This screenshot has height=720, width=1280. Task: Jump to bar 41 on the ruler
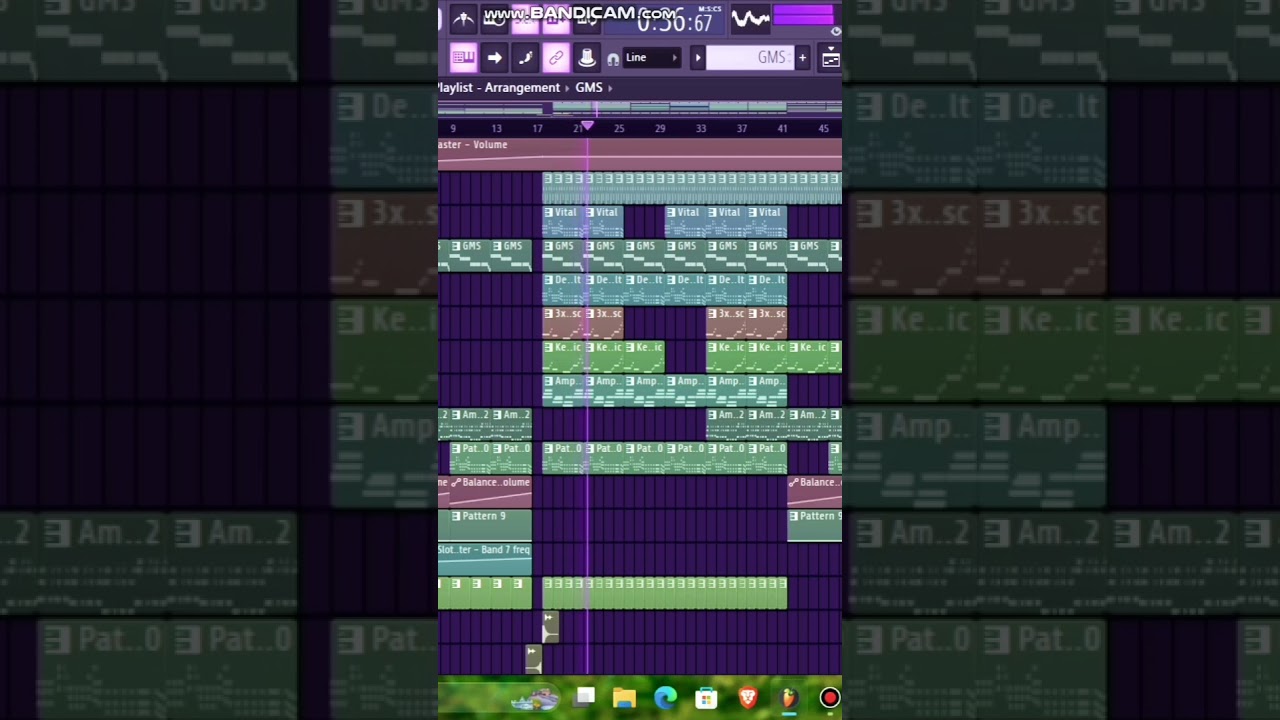(782, 128)
